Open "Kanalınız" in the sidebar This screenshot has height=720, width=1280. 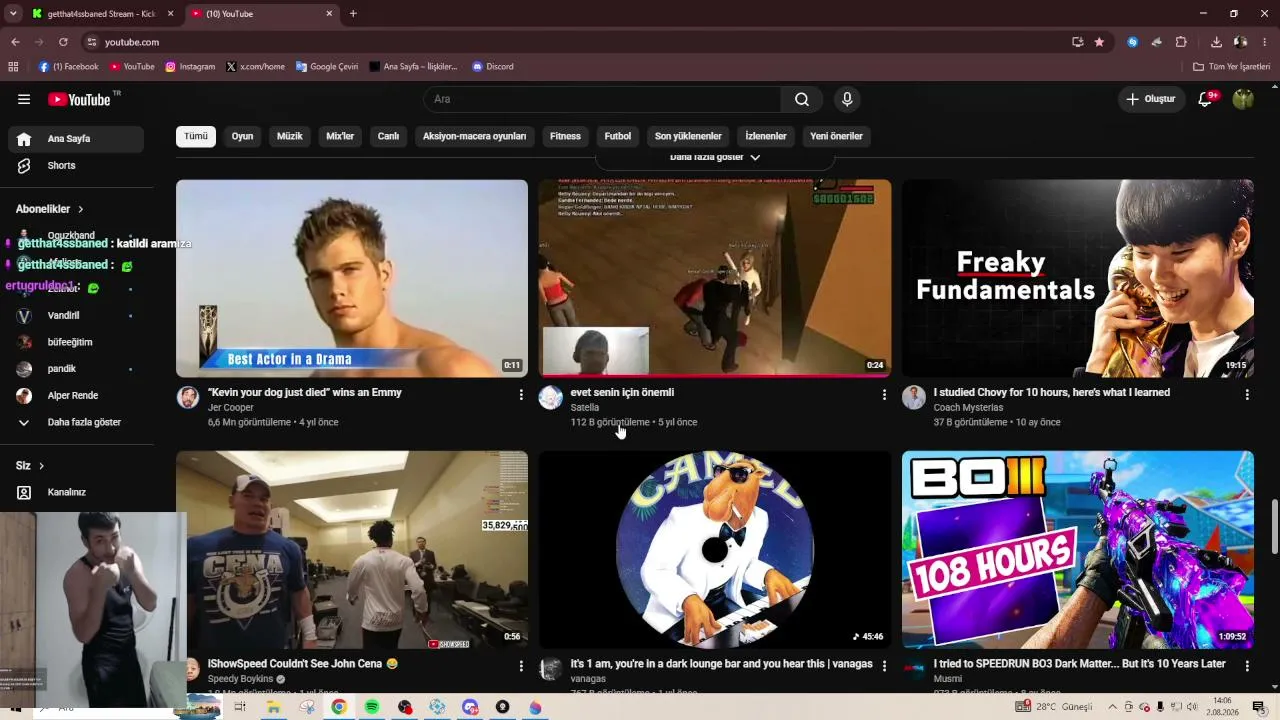click(76, 492)
